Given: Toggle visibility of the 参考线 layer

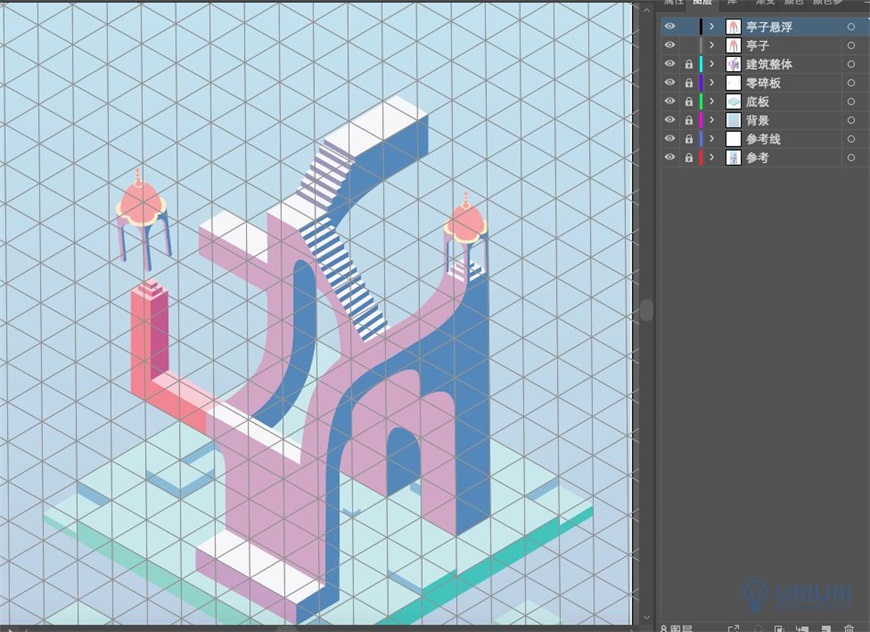Looking at the screenshot, I should click(x=669, y=139).
